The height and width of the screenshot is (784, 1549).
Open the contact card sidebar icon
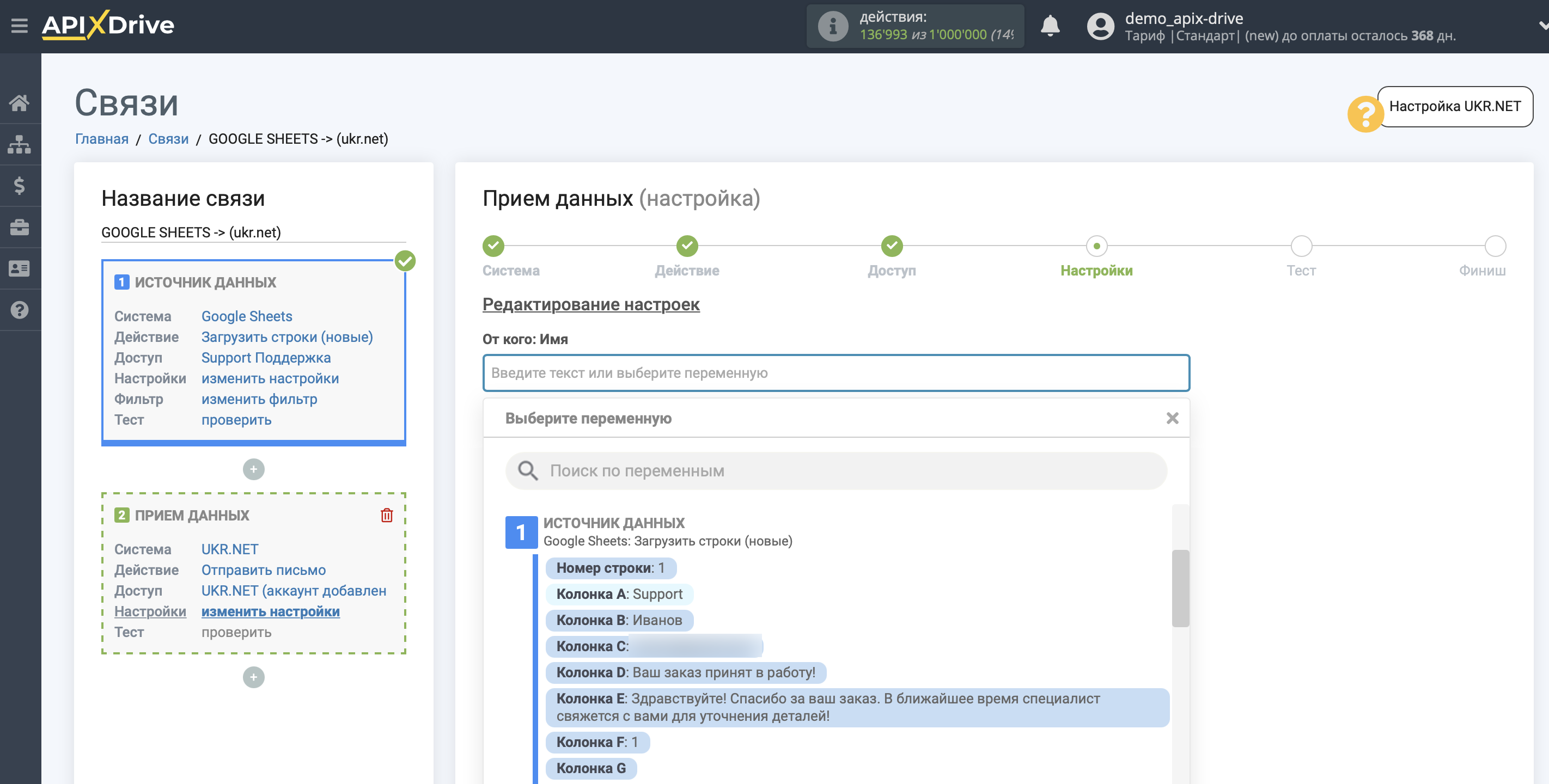click(x=19, y=268)
